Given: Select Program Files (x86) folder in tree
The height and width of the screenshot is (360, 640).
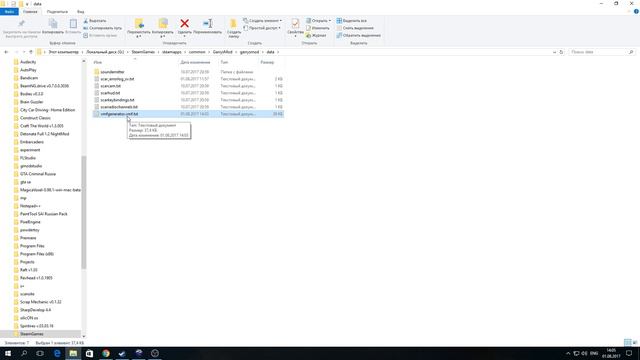Looking at the screenshot, I should 37,254.
